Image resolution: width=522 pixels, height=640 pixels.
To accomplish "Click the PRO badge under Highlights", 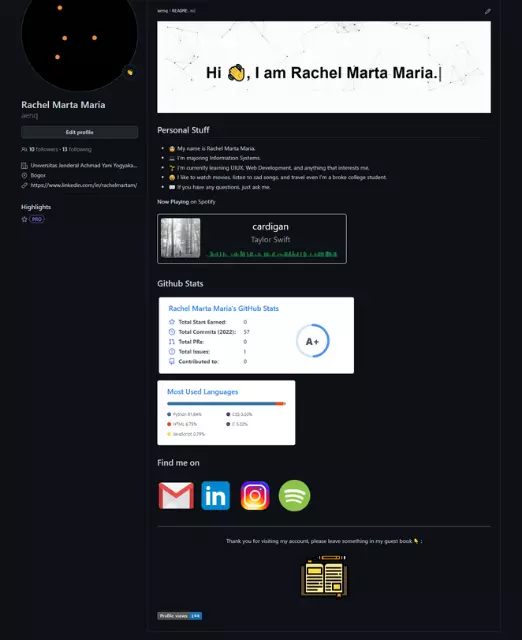I will 37,219.
